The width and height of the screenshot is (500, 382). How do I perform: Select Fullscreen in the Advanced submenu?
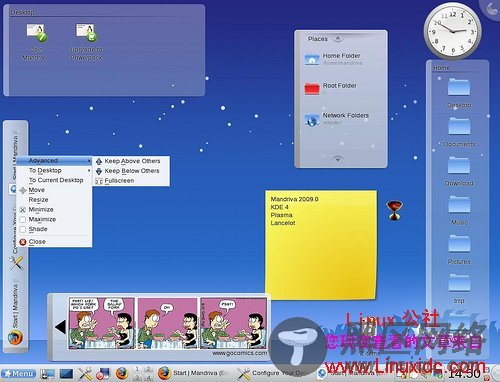pyautogui.click(x=131, y=181)
